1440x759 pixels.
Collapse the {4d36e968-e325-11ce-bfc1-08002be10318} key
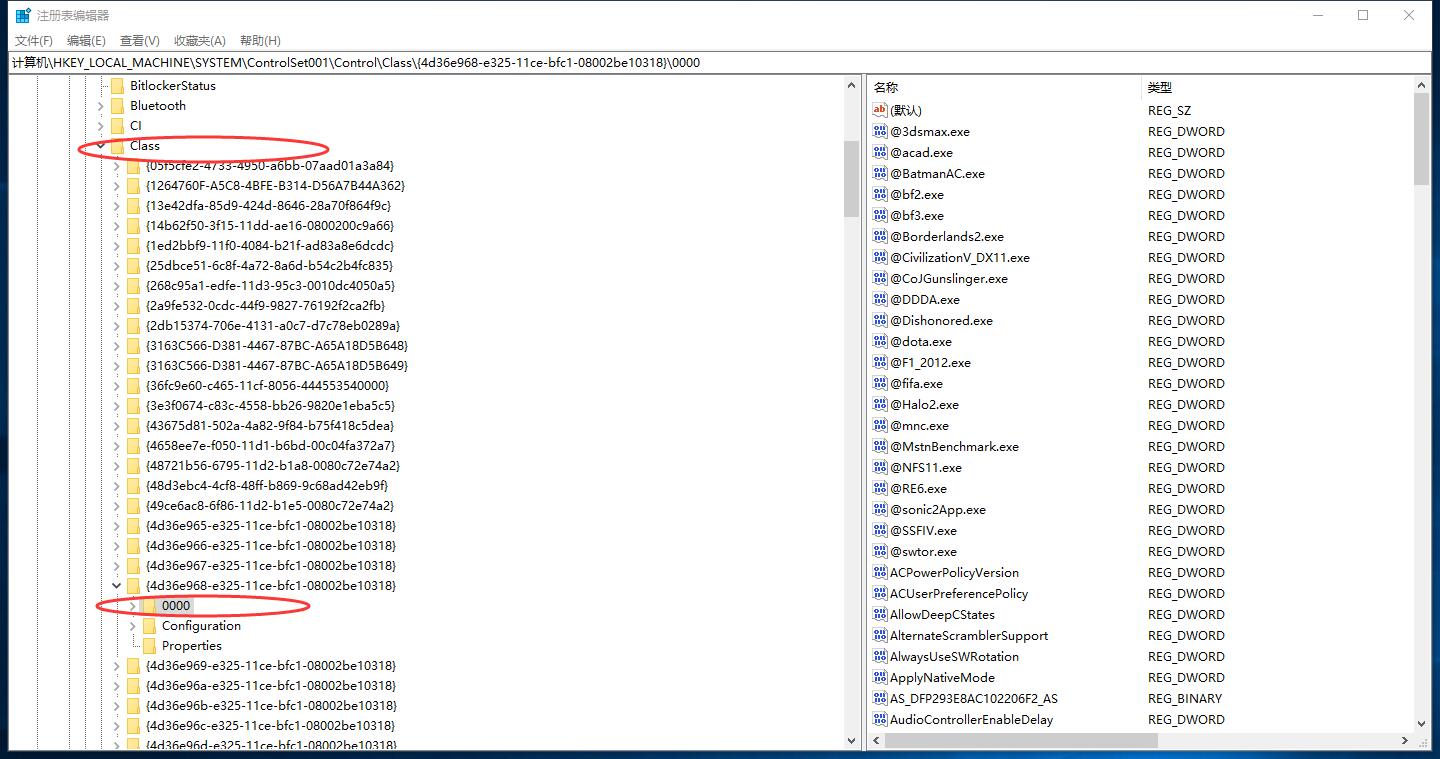click(116, 586)
